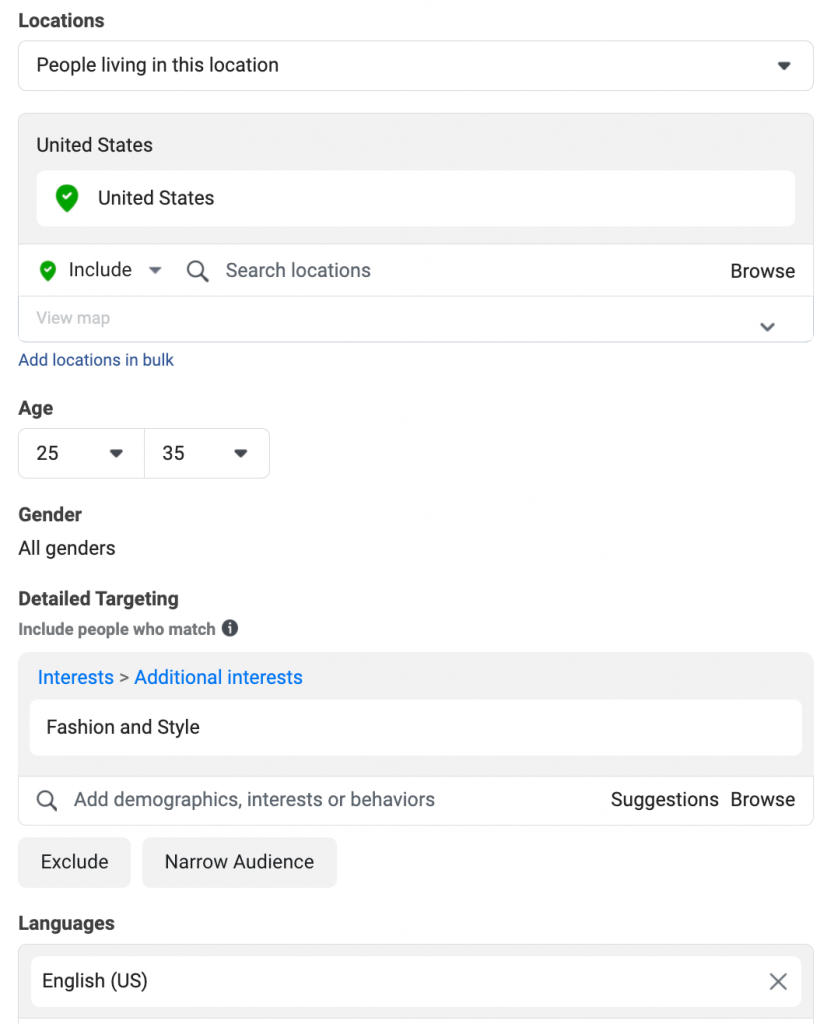Click the info icon next to Include people who match
The image size is (834, 1024).
pyautogui.click(x=230, y=628)
